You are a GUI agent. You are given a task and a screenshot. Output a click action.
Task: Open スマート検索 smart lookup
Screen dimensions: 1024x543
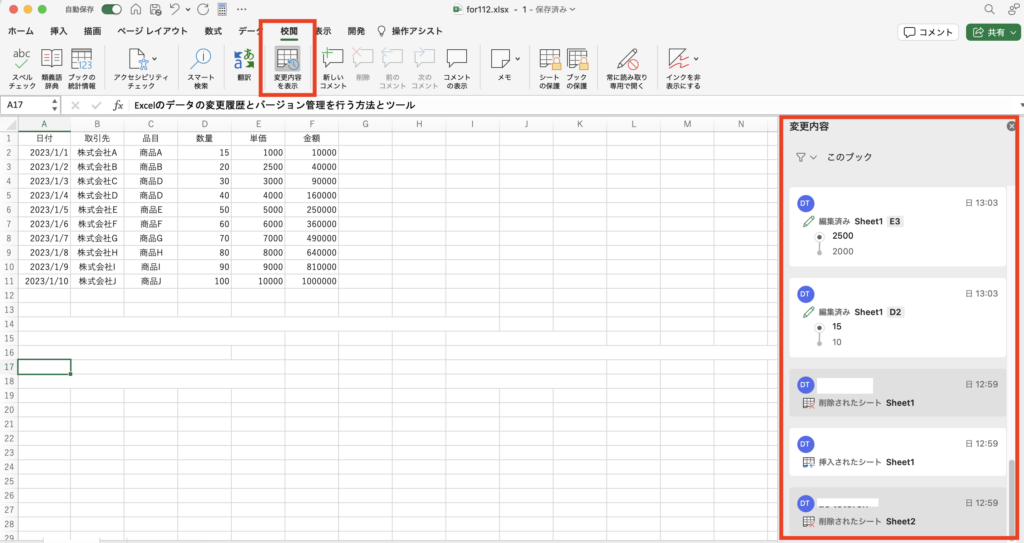click(200, 68)
